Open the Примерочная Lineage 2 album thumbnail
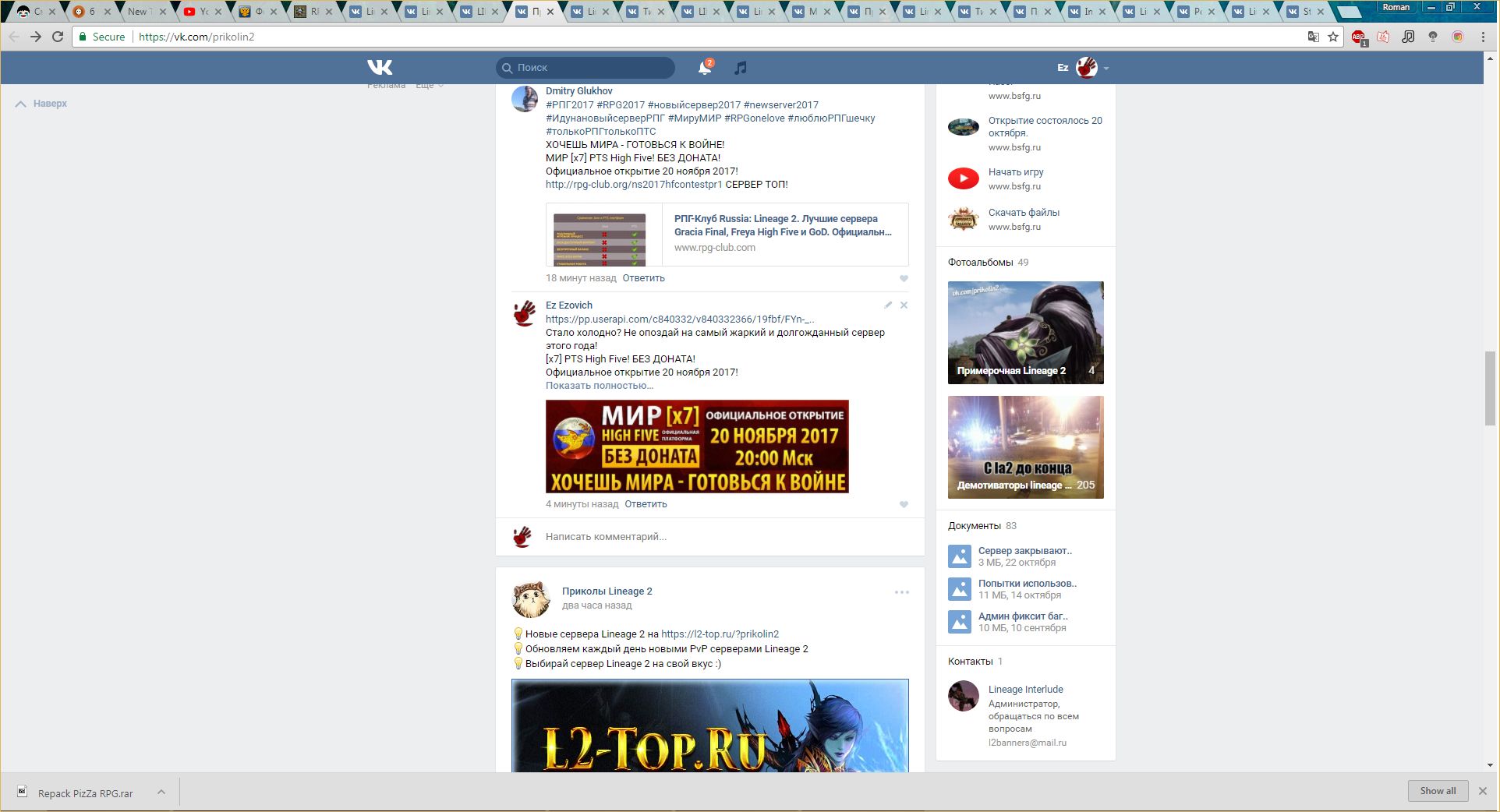Image resolution: width=1500 pixels, height=812 pixels. [x=1025, y=333]
